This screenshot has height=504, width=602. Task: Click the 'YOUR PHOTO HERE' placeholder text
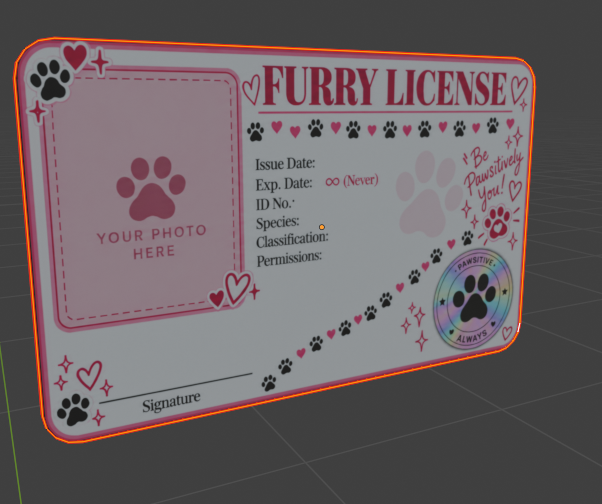pyautogui.click(x=152, y=241)
